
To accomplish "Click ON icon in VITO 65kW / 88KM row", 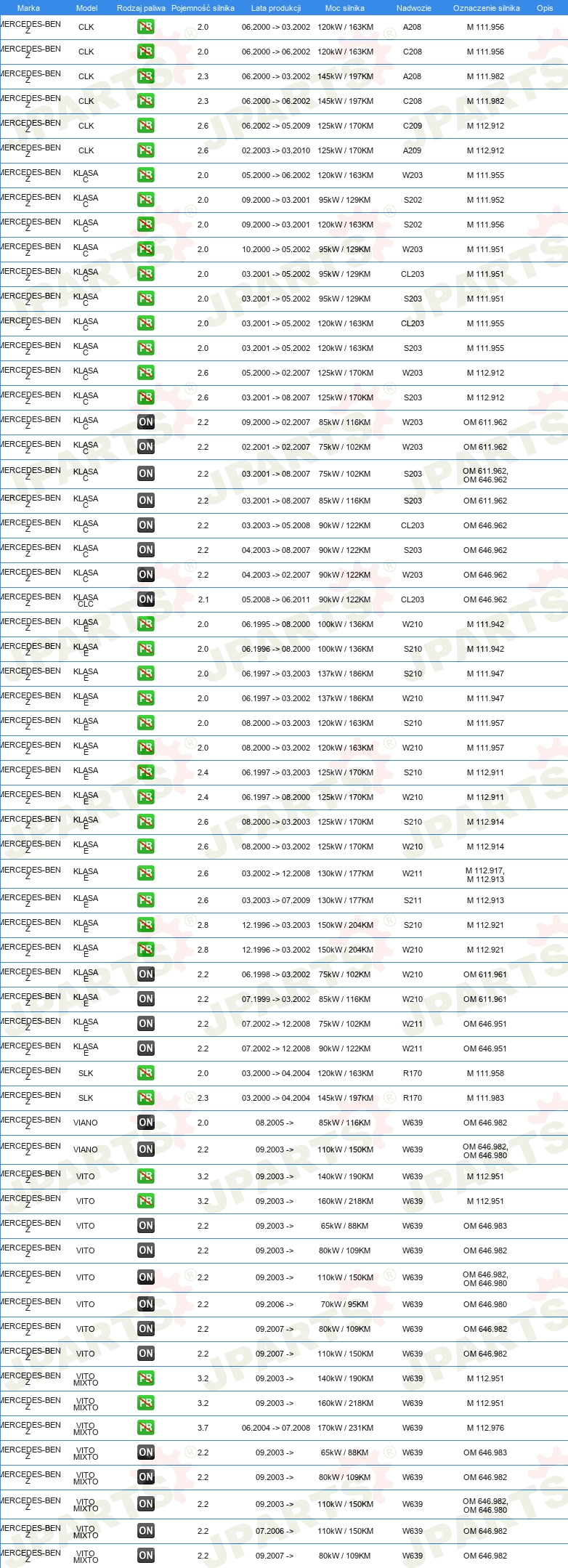I will [145, 1226].
